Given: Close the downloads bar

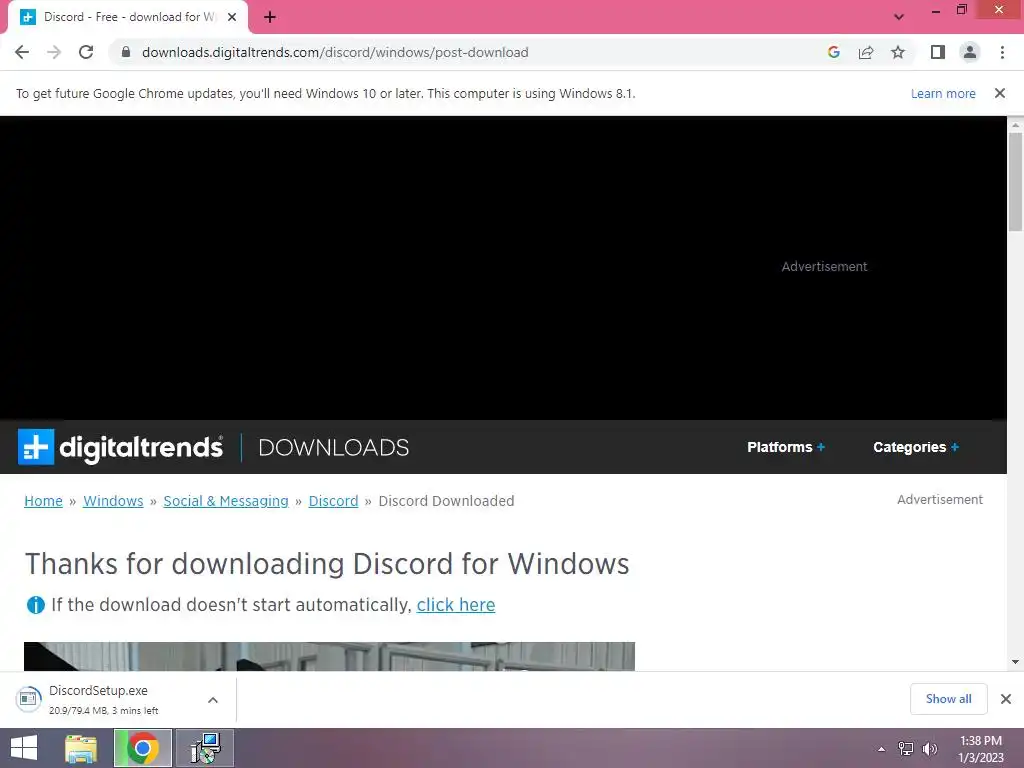Looking at the screenshot, I should (1006, 699).
